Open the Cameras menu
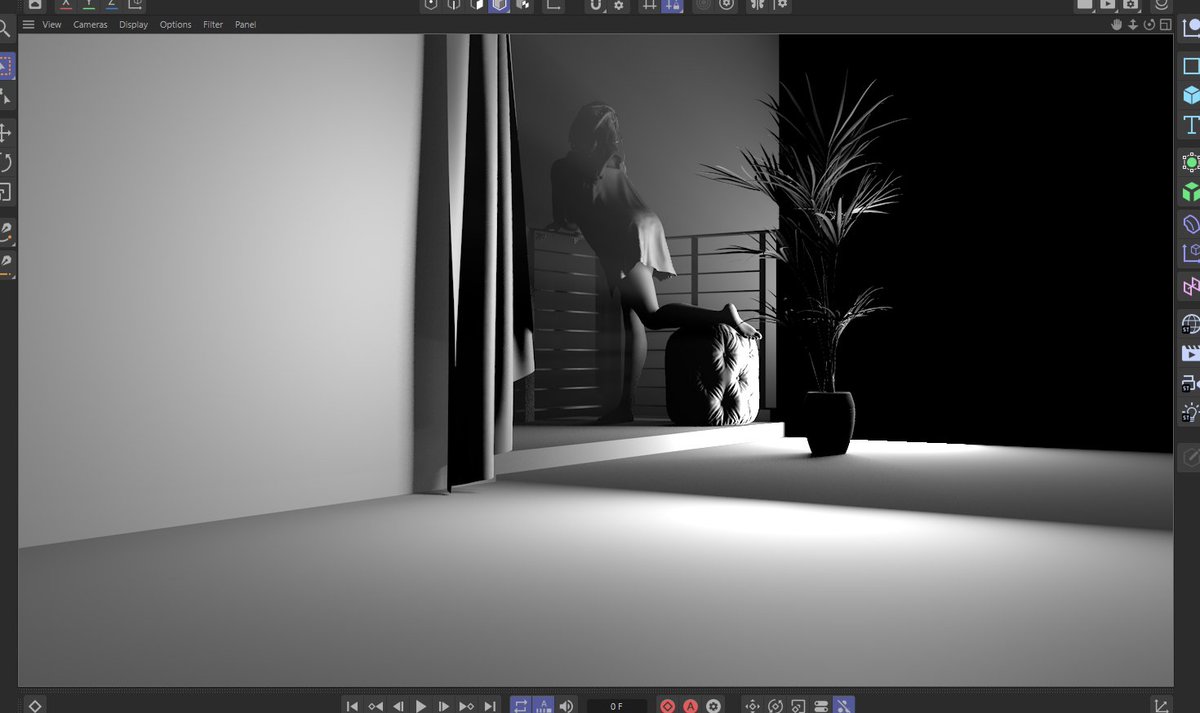 (90, 24)
